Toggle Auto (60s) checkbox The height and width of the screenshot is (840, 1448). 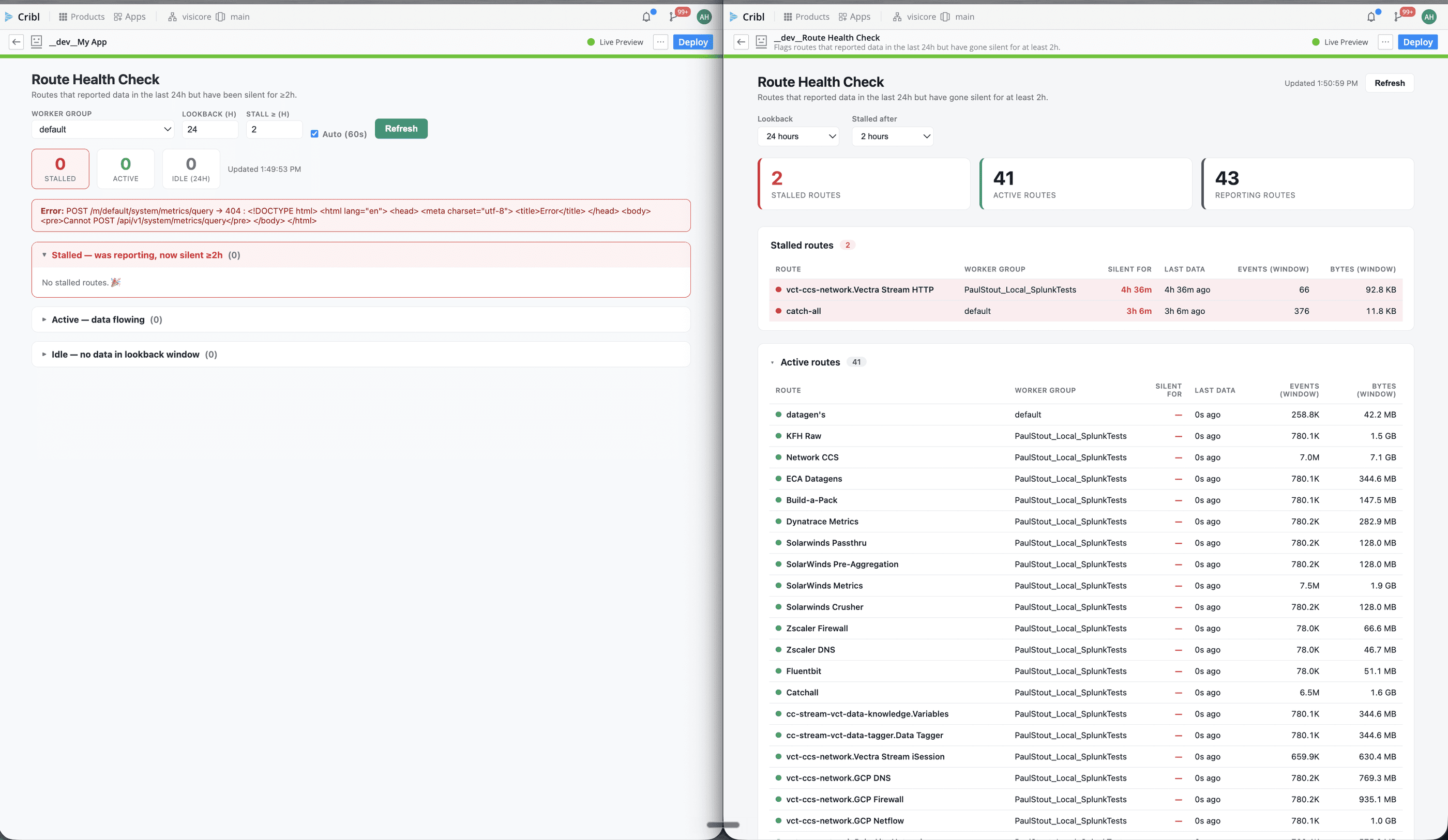click(x=314, y=134)
